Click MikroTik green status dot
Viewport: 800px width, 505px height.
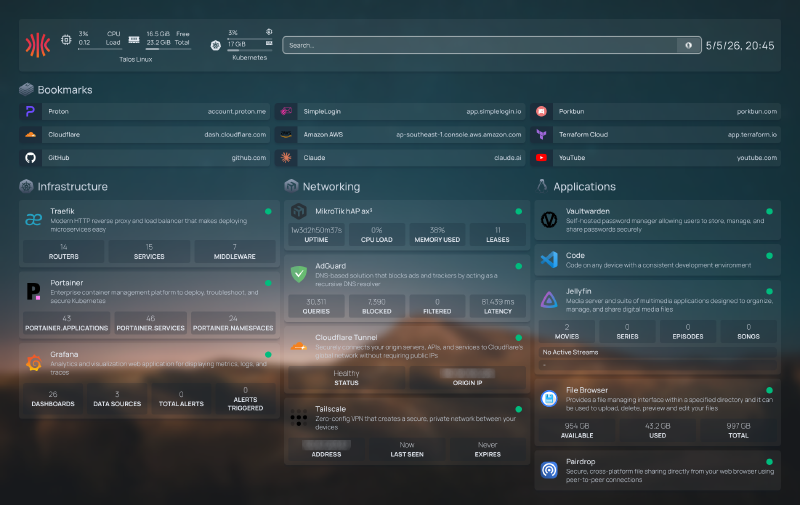click(x=518, y=211)
